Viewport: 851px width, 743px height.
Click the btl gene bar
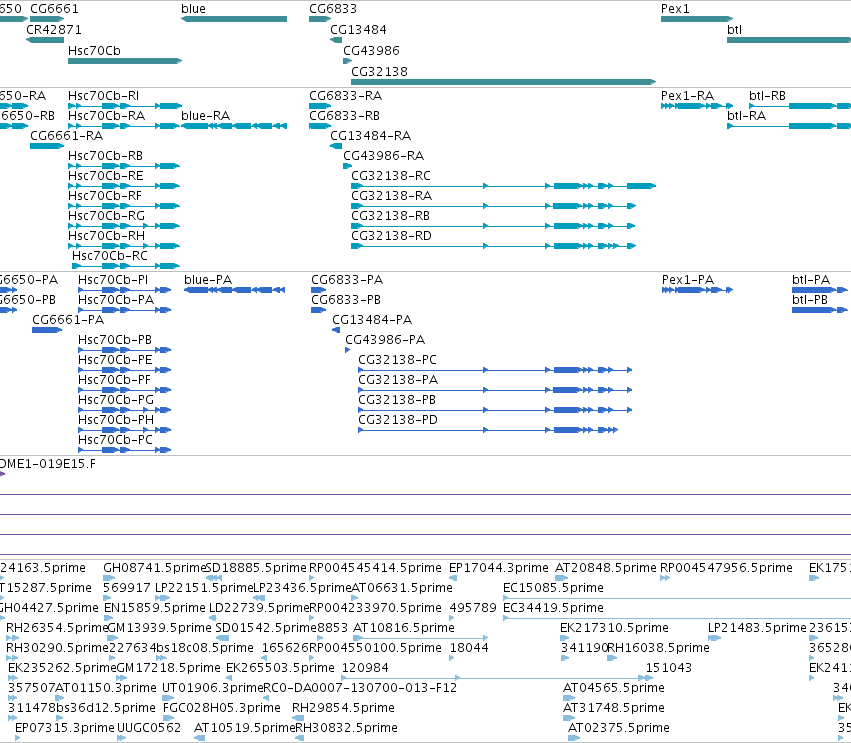pos(789,40)
